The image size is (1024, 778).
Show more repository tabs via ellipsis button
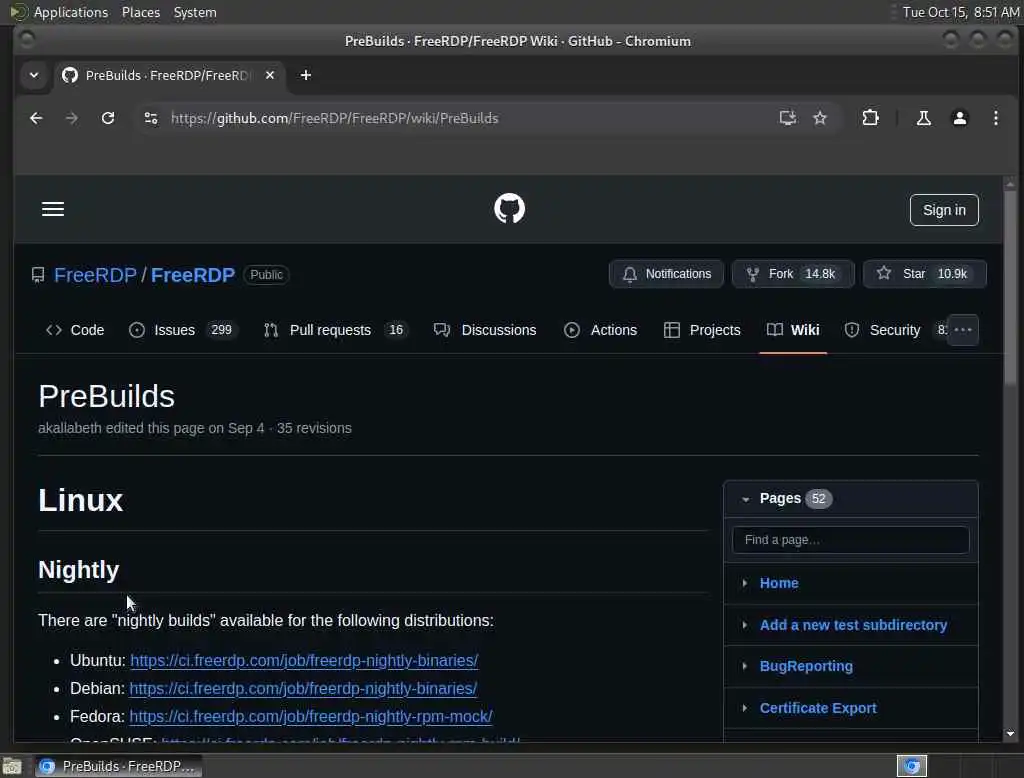(963, 330)
